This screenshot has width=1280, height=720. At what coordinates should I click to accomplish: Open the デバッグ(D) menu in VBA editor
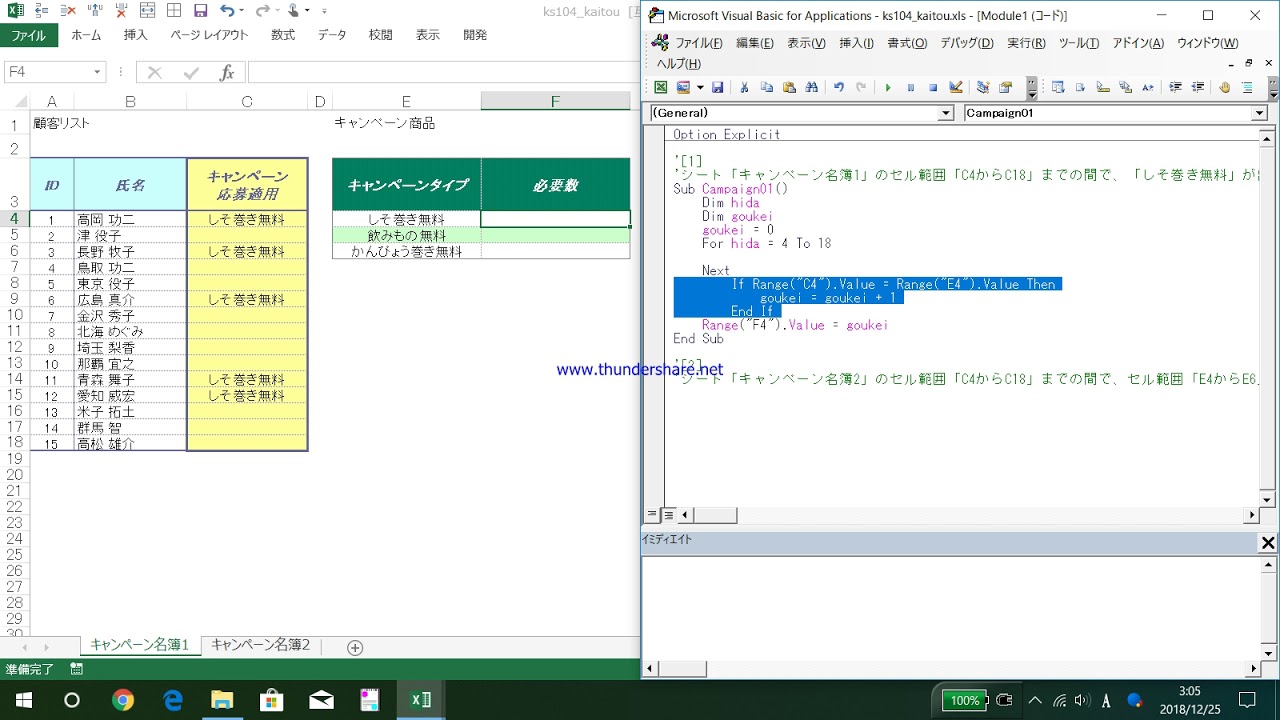[x=966, y=43]
